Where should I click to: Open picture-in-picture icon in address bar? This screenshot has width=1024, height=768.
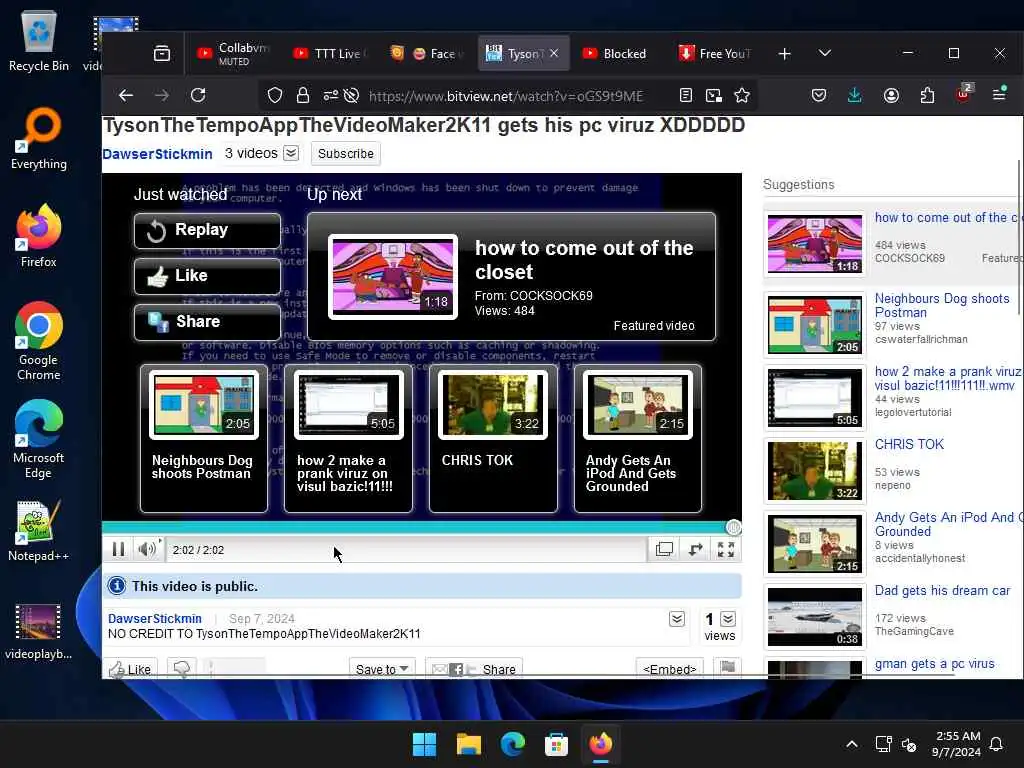point(714,95)
